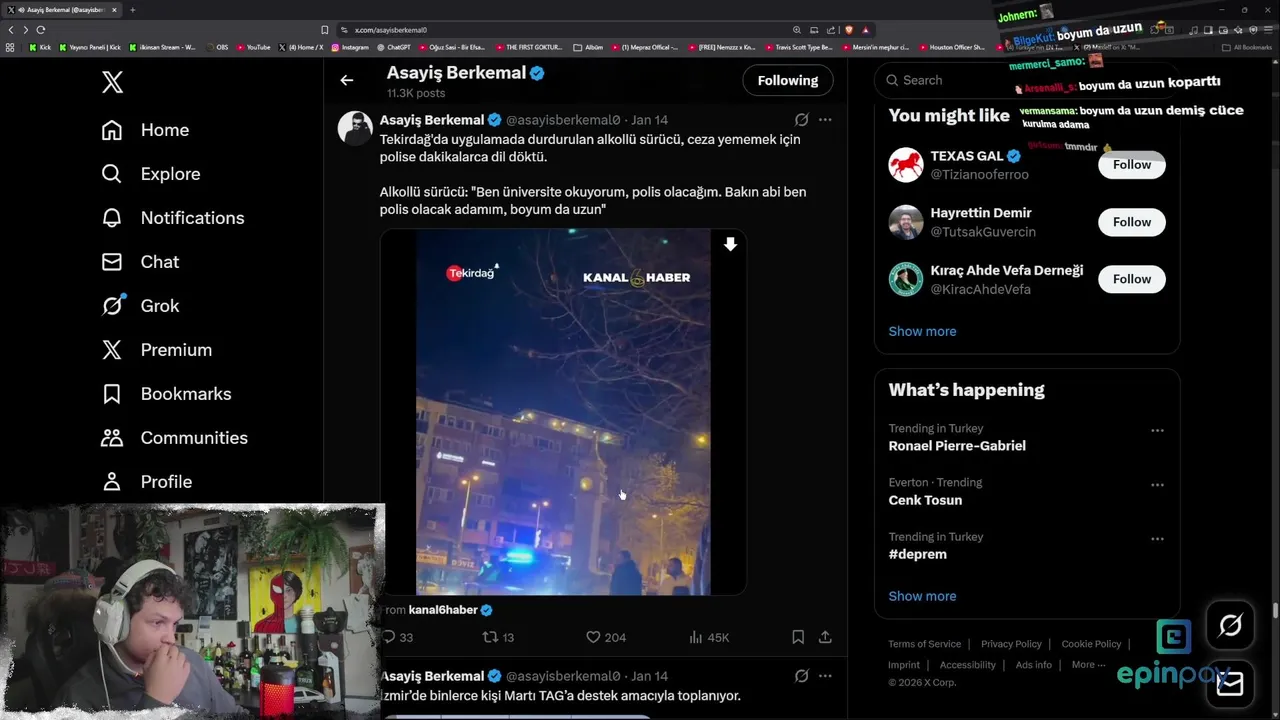Open more options on the İzmir post

825,676
